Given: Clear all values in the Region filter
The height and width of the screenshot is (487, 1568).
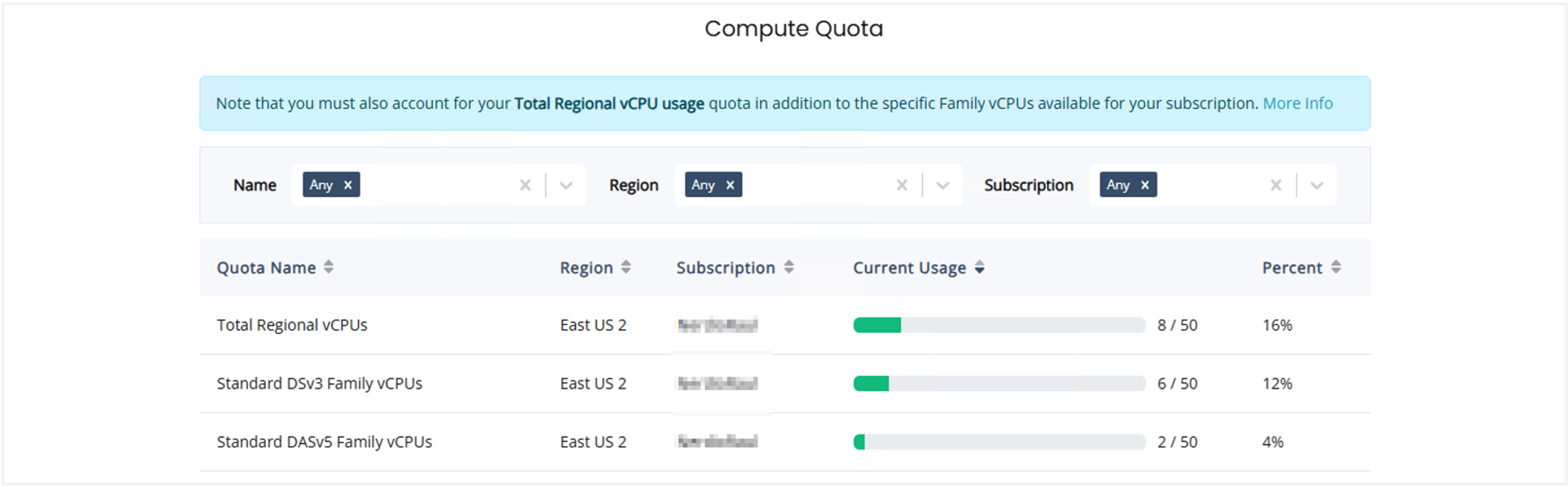Looking at the screenshot, I should (902, 185).
